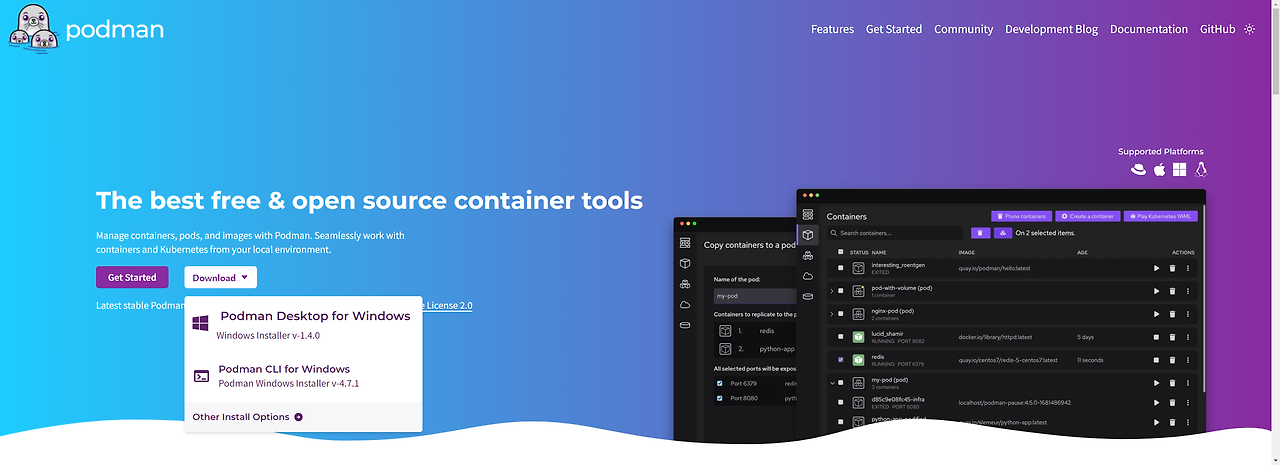This screenshot has height=465, width=1280.
Task: Click quay.io/podman/hello:latest image text
Action: (x=996, y=268)
